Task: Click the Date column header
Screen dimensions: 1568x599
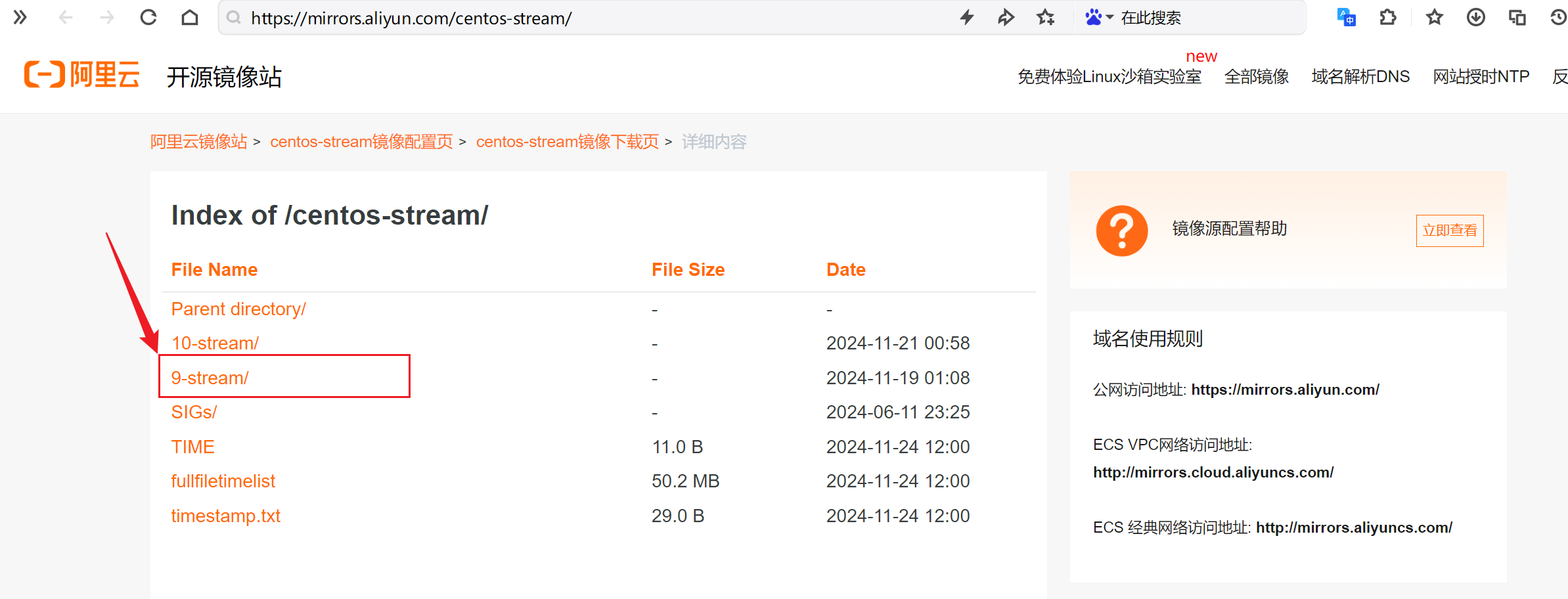Action: coord(845,270)
